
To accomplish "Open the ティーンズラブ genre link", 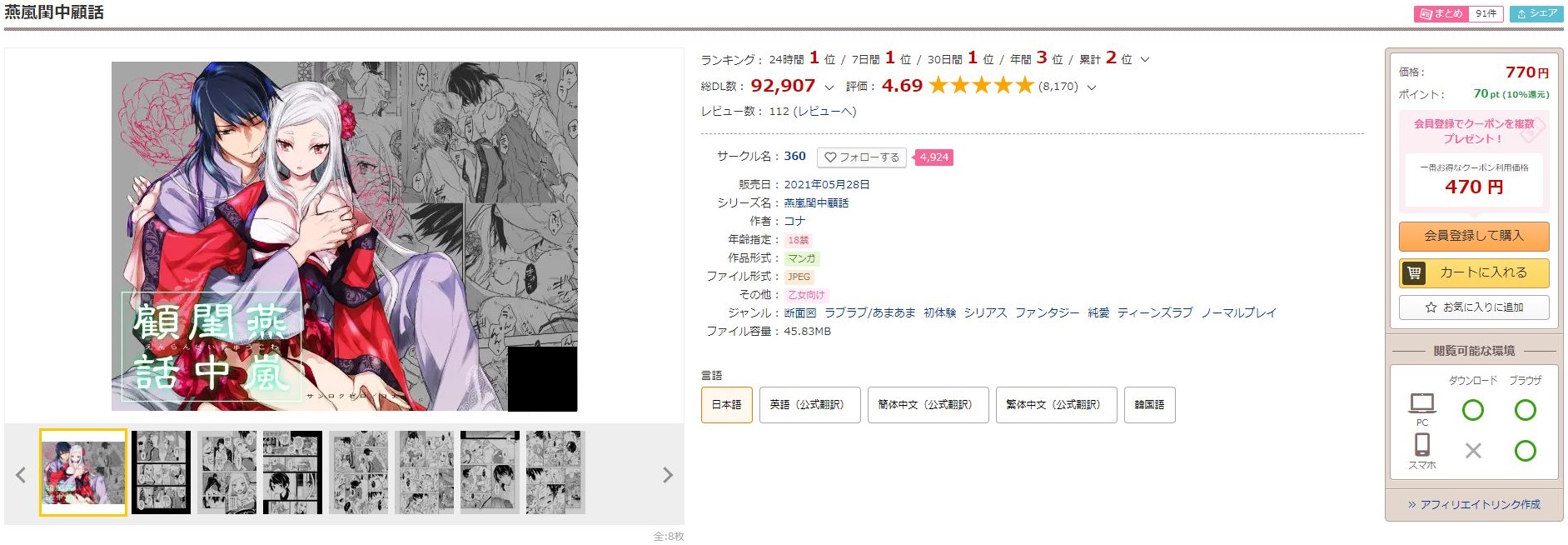I will [1155, 312].
